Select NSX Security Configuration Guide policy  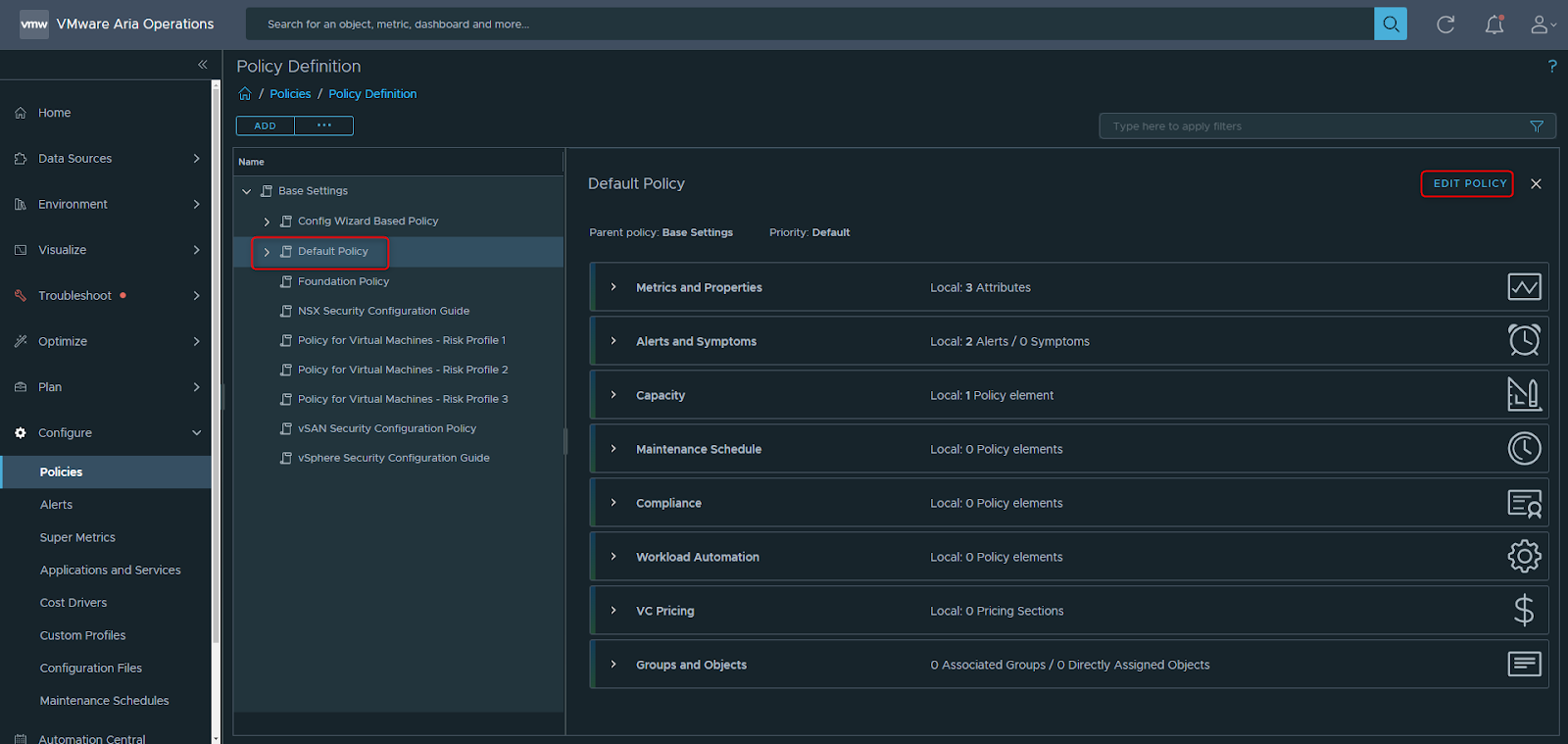[383, 311]
